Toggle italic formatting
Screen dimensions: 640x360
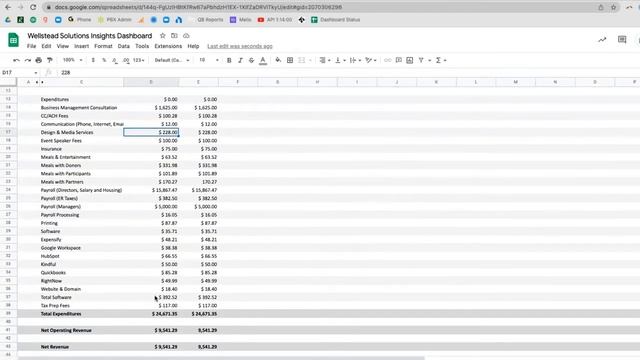240,60
